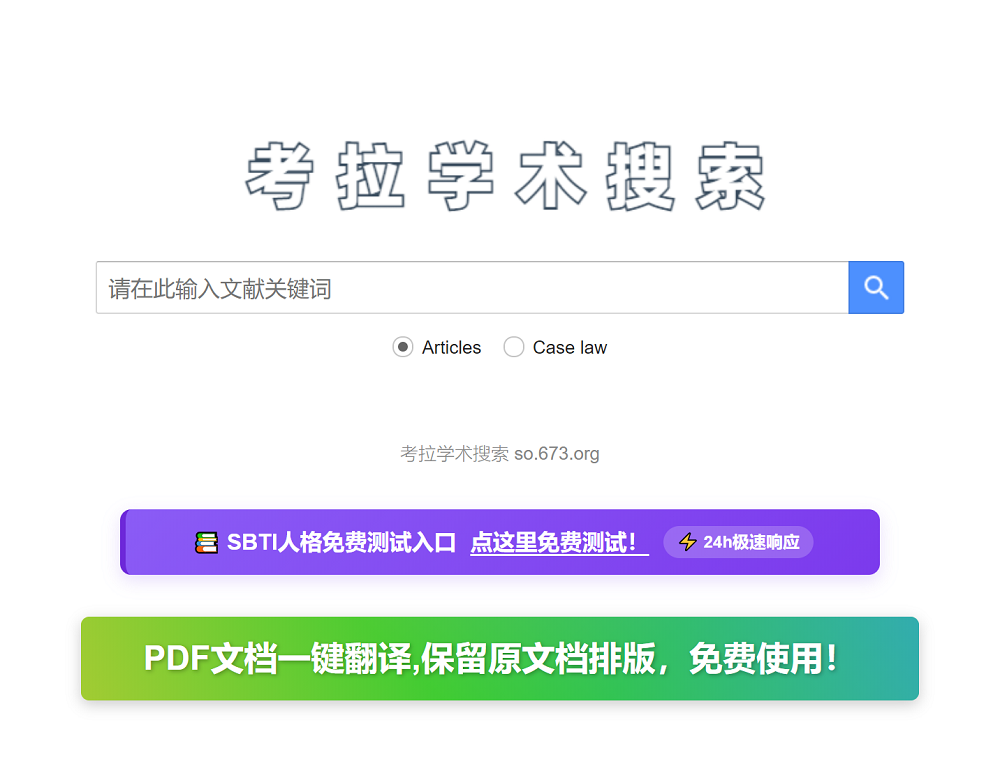Select the Case law radio button

tap(514, 347)
